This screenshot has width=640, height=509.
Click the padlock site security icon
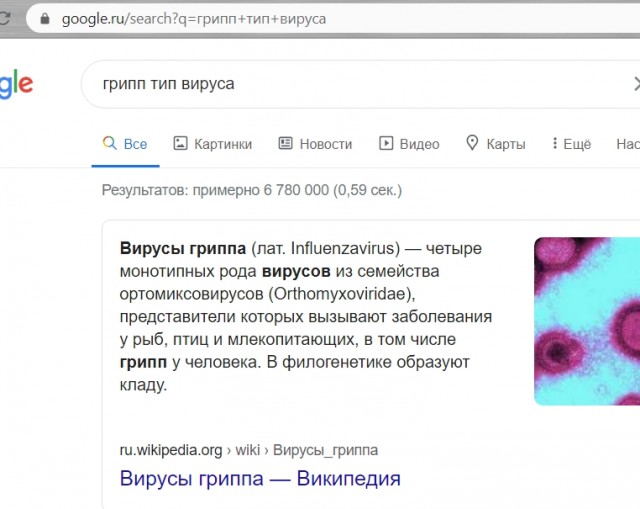pyautogui.click(x=45, y=18)
